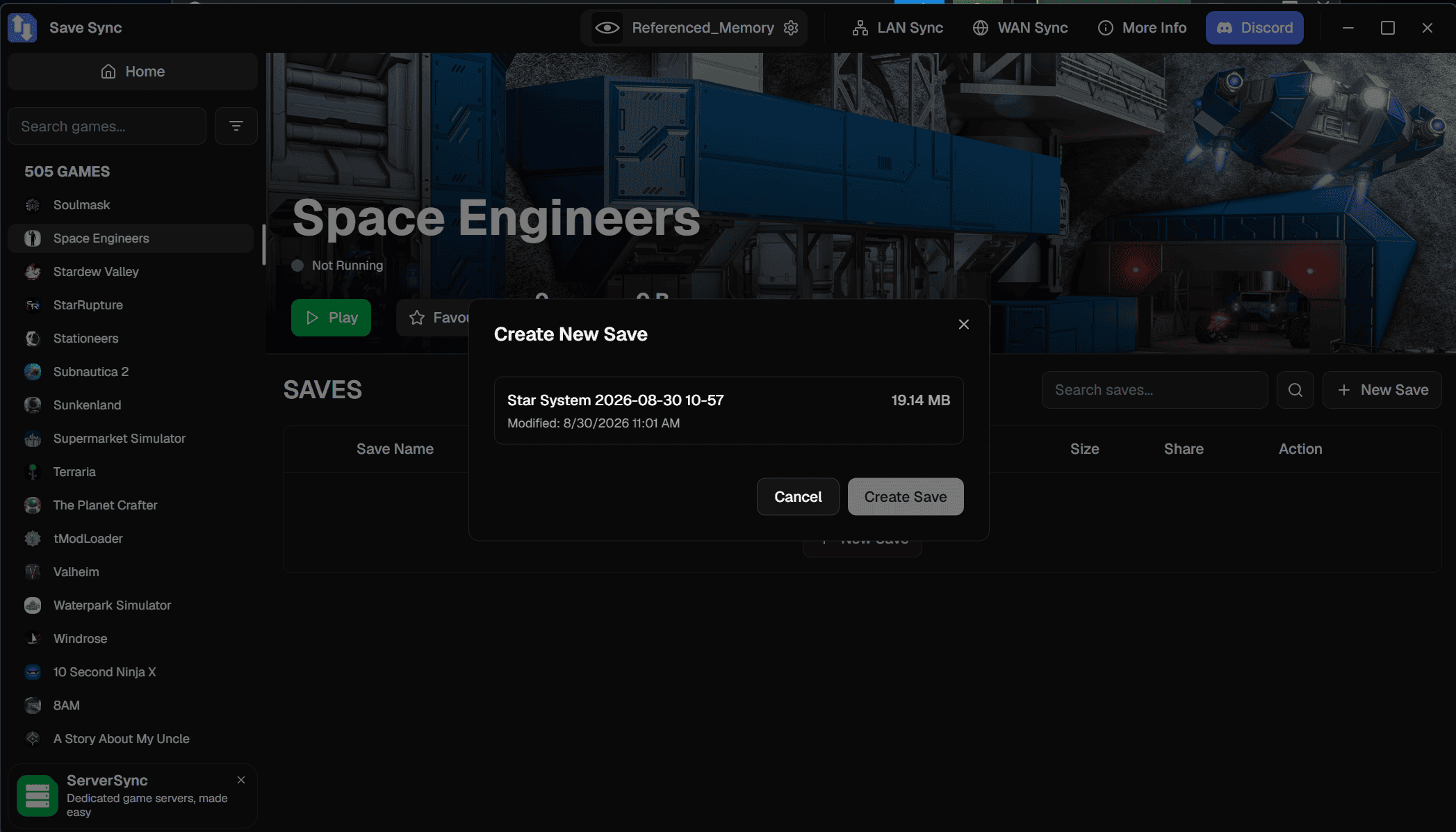Go to Home in the sidebar
The height and width of the screenshot is (832, 1456).
(133, 72)
